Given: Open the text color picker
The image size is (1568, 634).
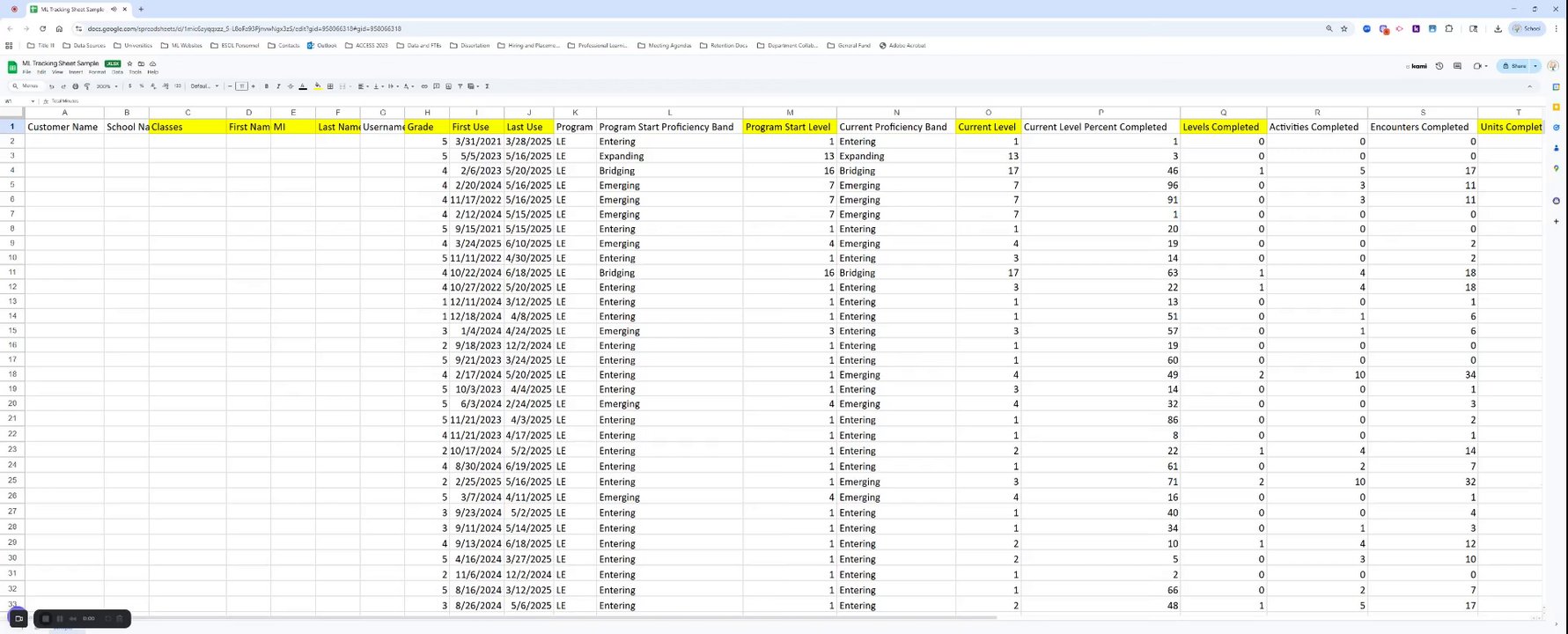Looking at the screenshot, I should 303,86.
